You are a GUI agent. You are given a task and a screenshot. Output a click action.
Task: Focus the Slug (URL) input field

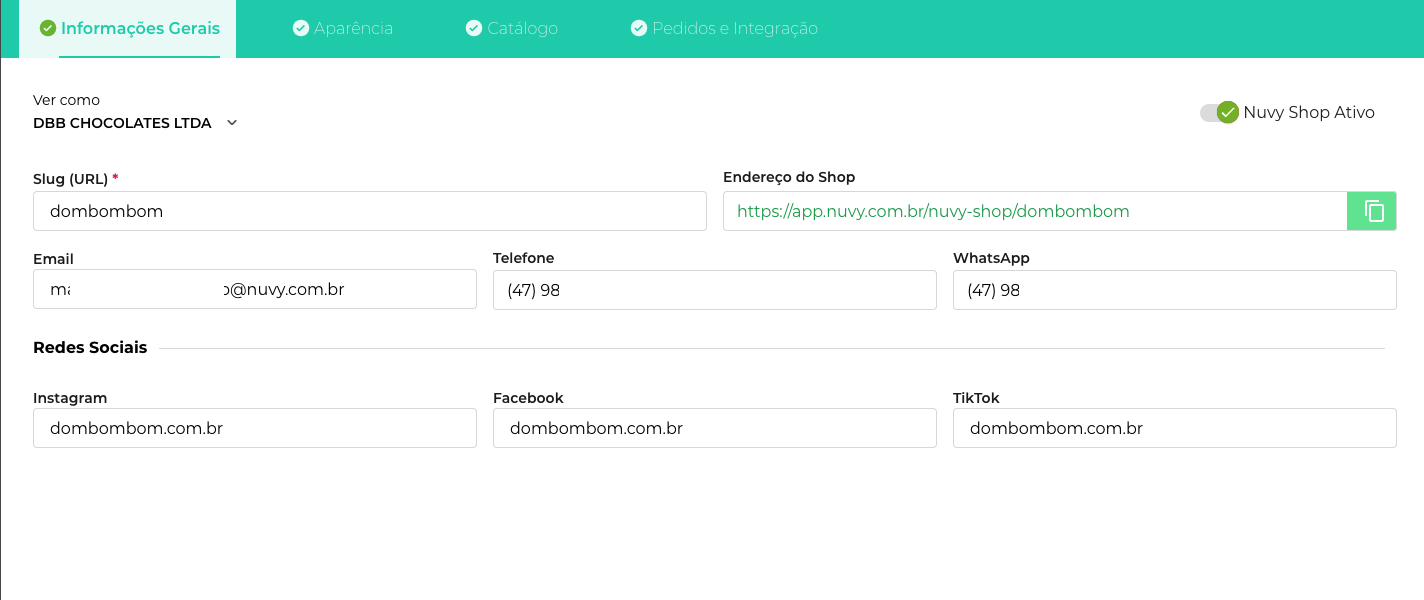369,211
